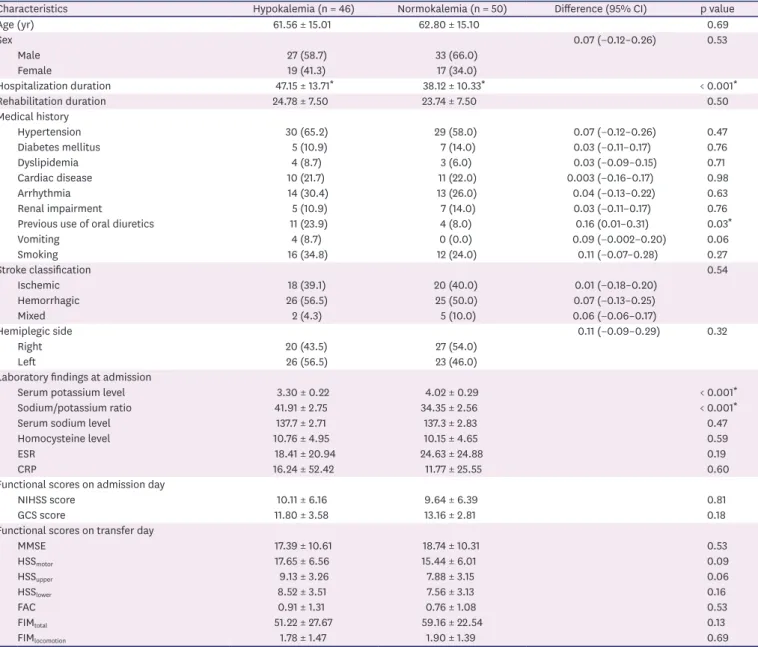Click the value '38.12 ± 10.33'

pos(453,86)
